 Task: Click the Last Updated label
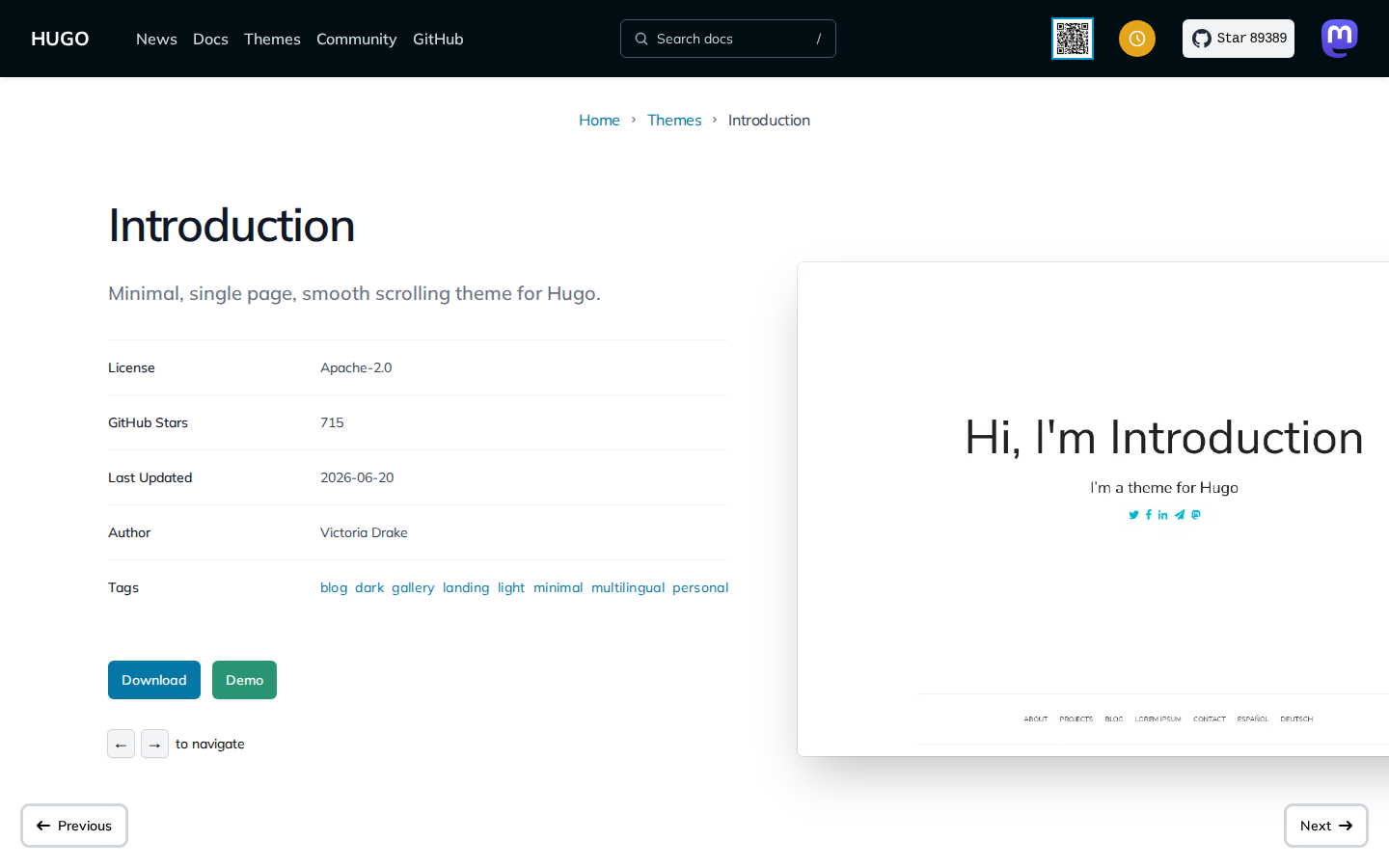(x=150, y=477)
